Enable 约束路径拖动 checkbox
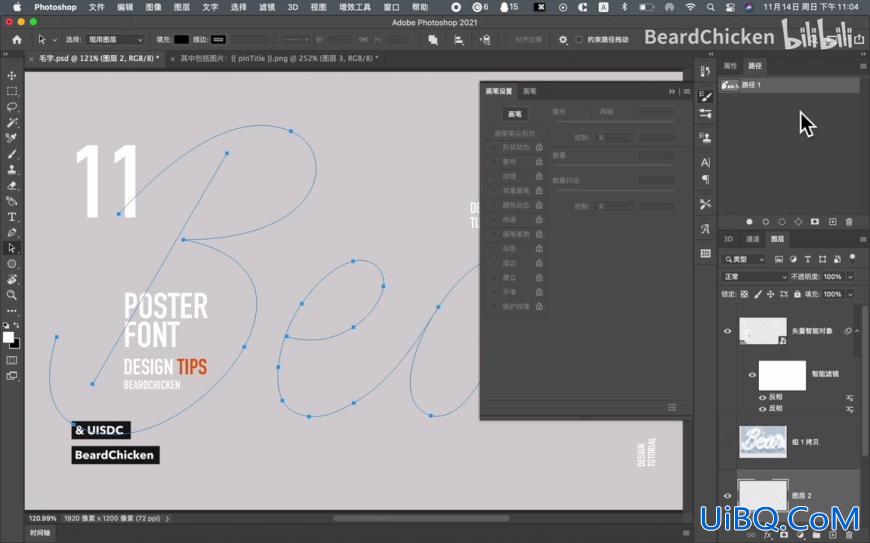Image resolution: width=870 pixels, height=543 pixels. 579,40
